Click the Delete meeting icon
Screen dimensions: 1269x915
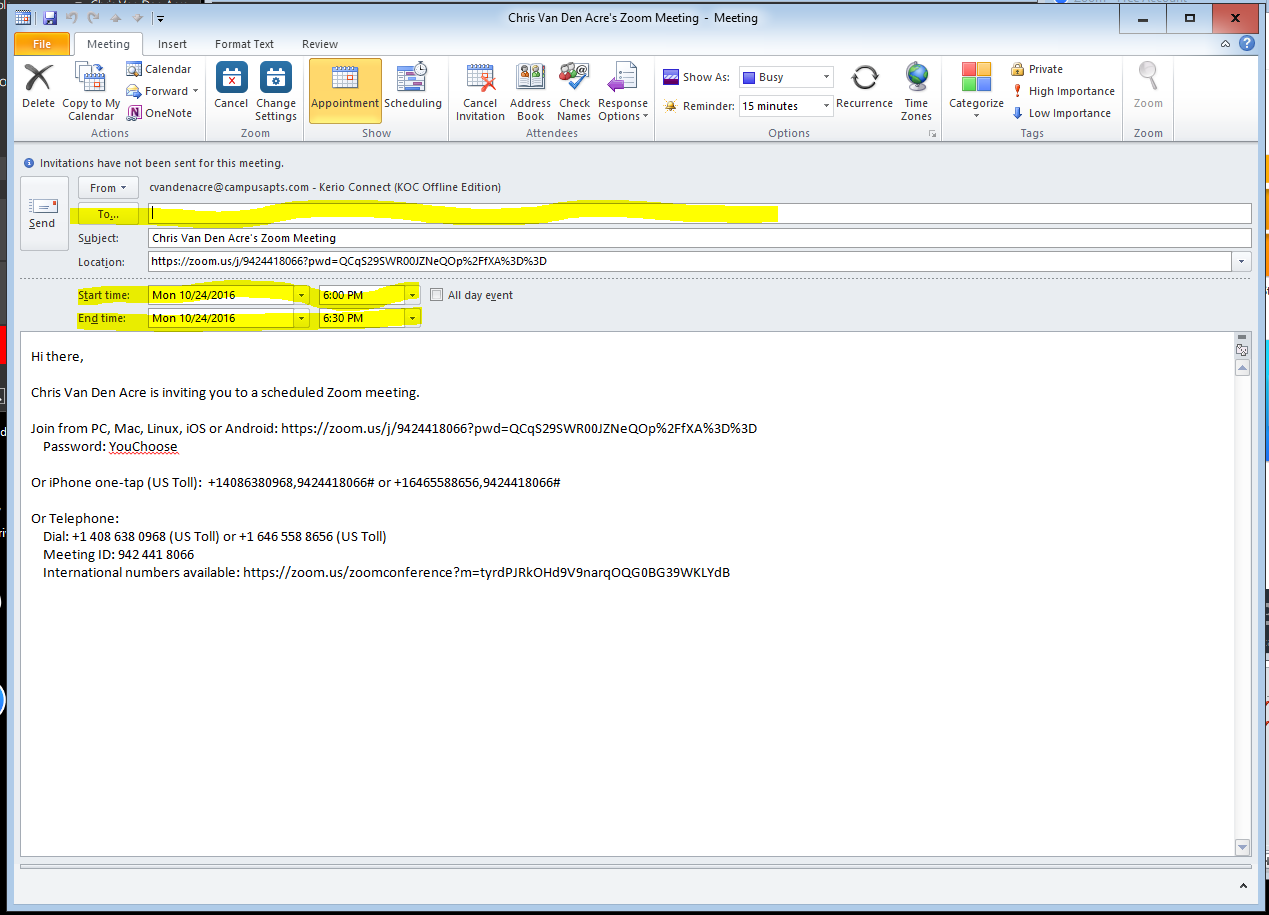pyautogui.click(x=38, y=79)
